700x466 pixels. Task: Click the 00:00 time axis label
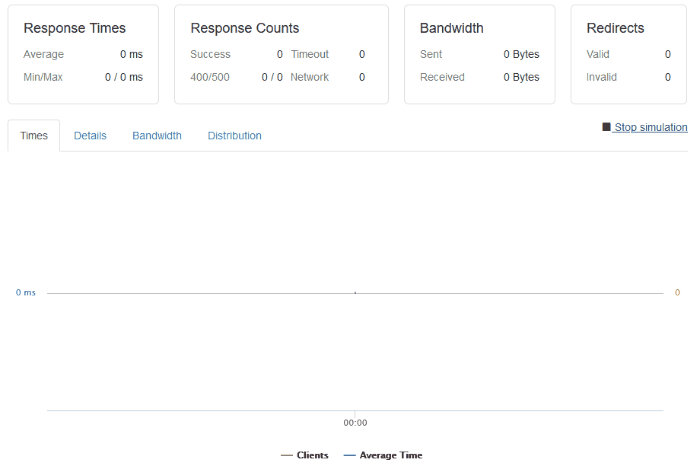[355, 423]
